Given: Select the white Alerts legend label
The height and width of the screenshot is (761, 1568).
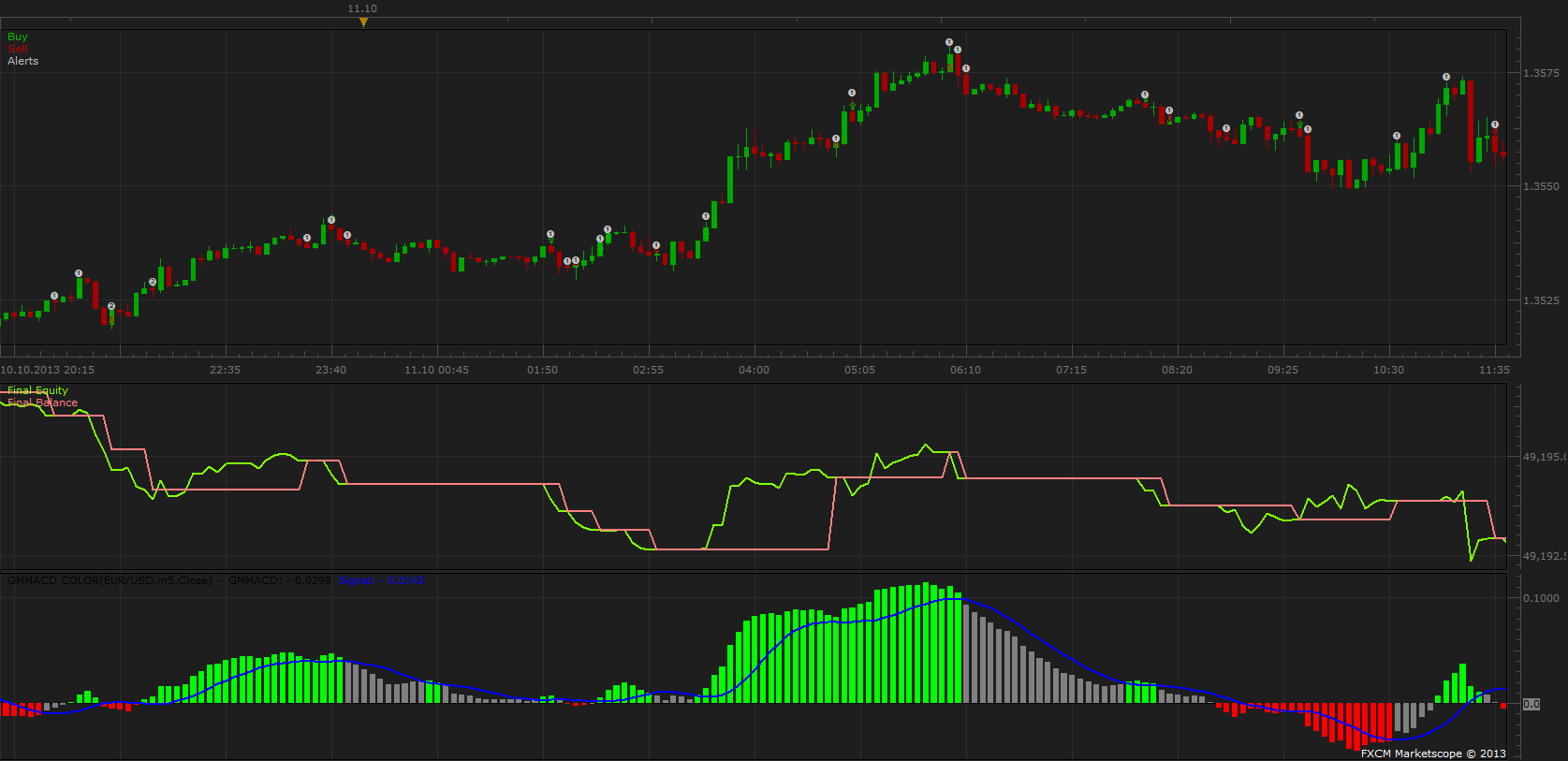Looking at the screenshot, I should 23,61.
